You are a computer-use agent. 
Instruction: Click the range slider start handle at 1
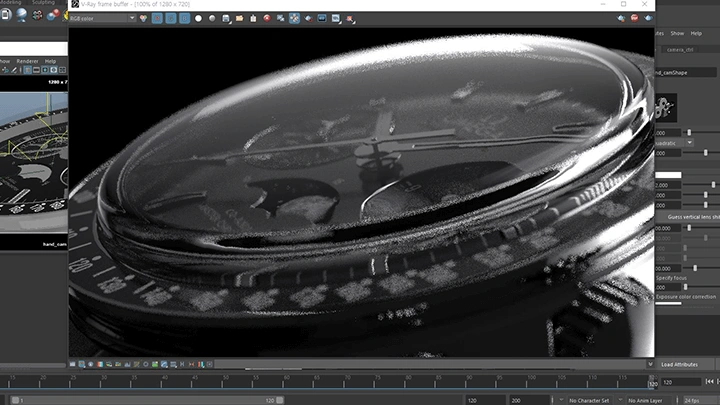15,400
